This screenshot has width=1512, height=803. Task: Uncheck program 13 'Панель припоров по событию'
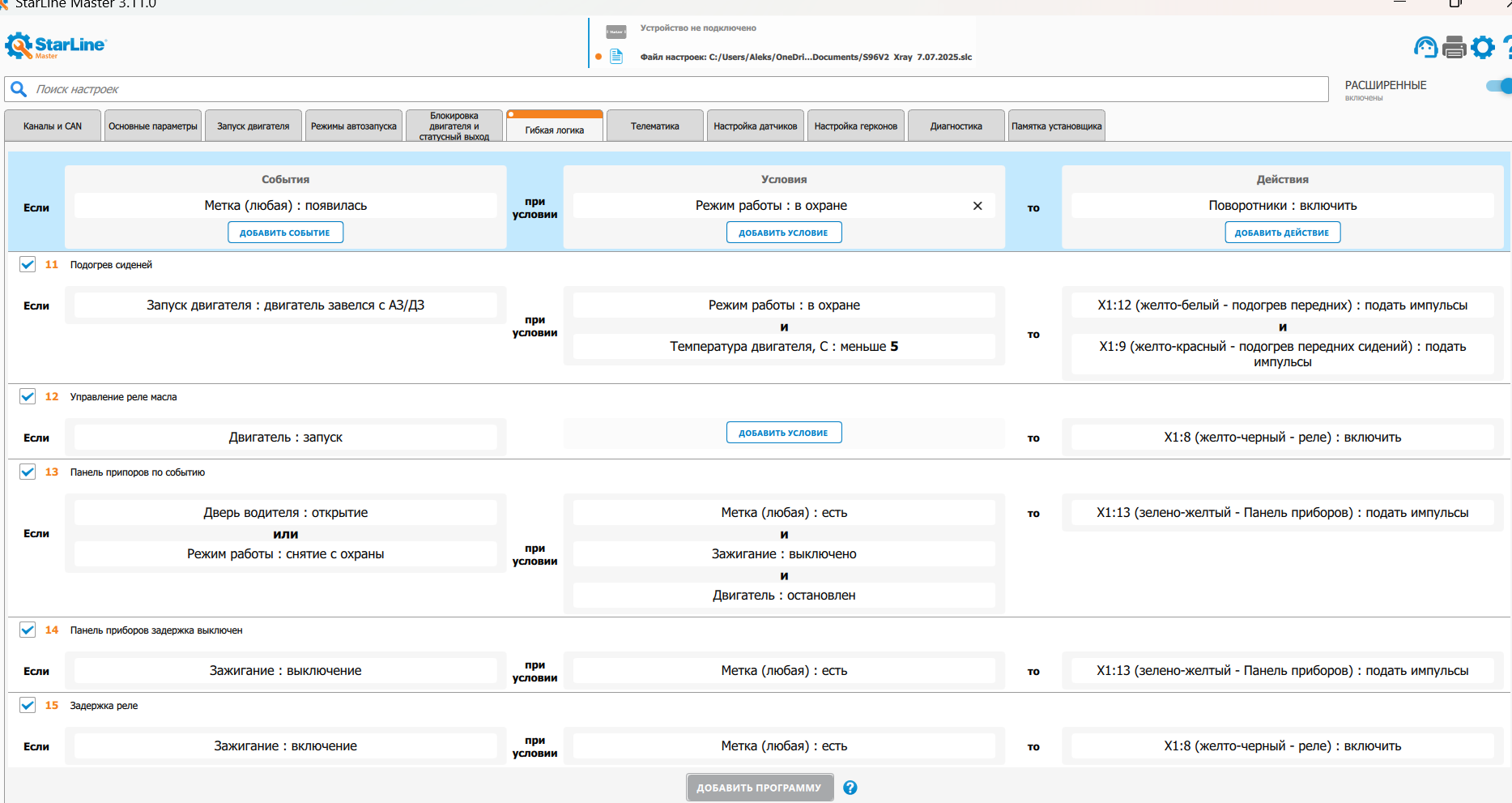(x=28, y=472)
